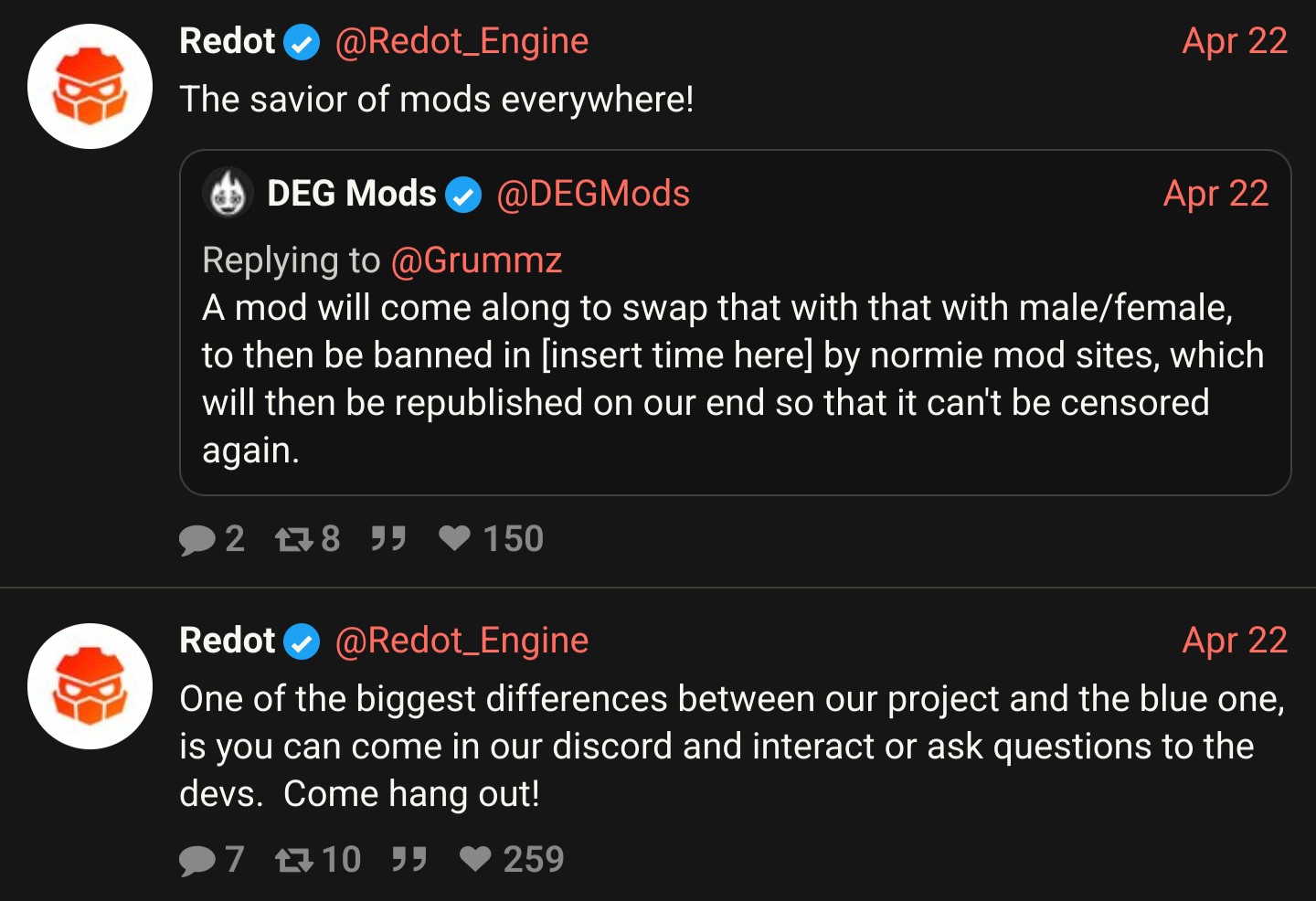Open the @Redot_Engine handle on the second tweet

click(x=462, y=641)
